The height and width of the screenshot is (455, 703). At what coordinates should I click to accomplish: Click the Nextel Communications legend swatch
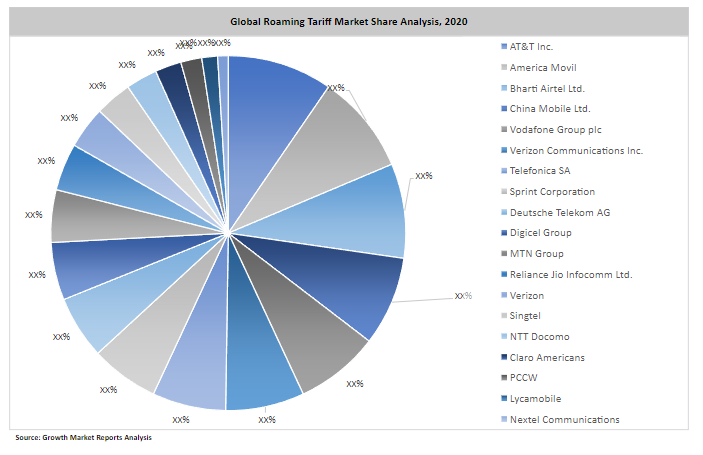tap(504, 419)
